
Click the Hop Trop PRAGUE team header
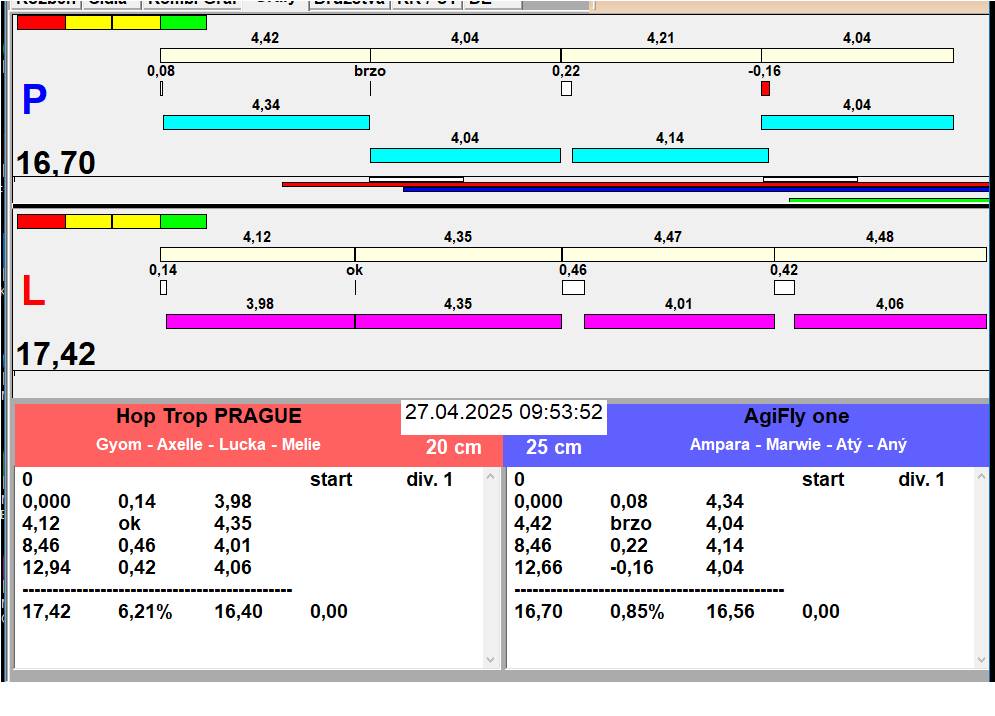(x=208, y=417)
